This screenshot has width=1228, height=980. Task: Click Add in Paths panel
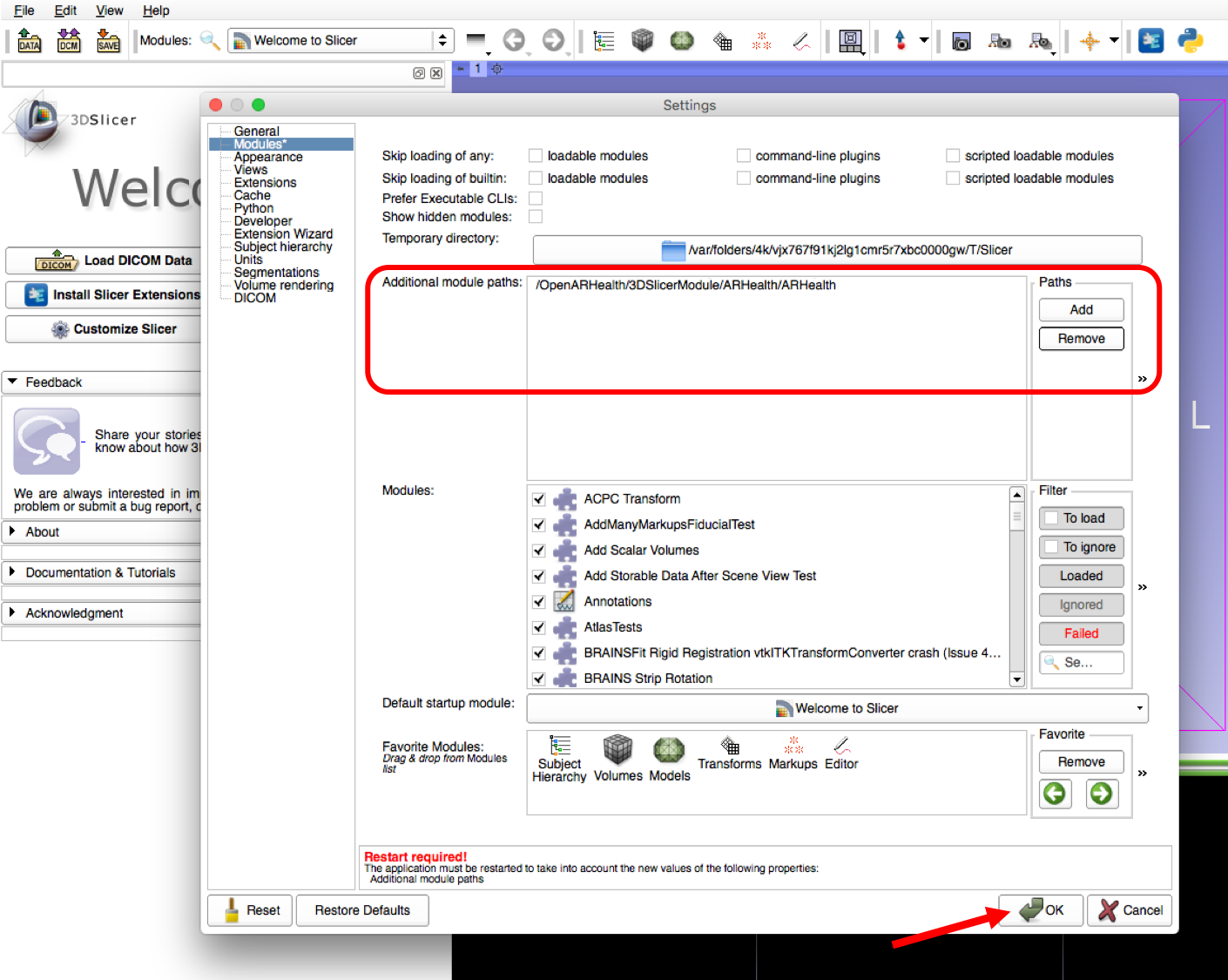point(1081,310)
